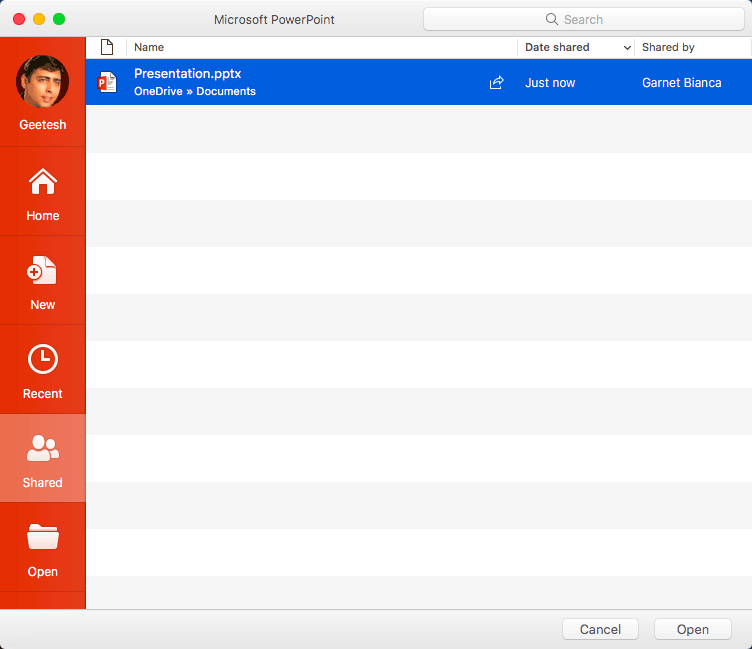752x649 pixels.
Task: Open the Recent files clock icon
Action: click(x=42, y=359)
